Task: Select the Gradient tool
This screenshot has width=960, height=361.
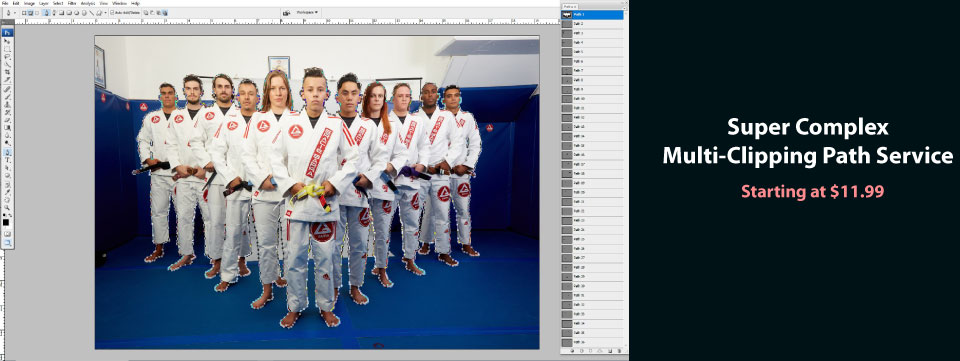Action: coord(7,128)
